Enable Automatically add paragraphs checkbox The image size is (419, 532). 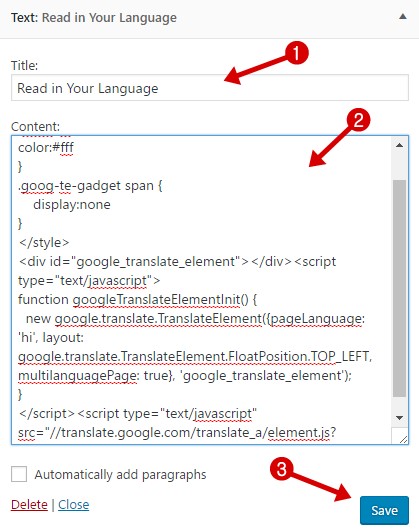pyautogui.click(x=19, y=474)
